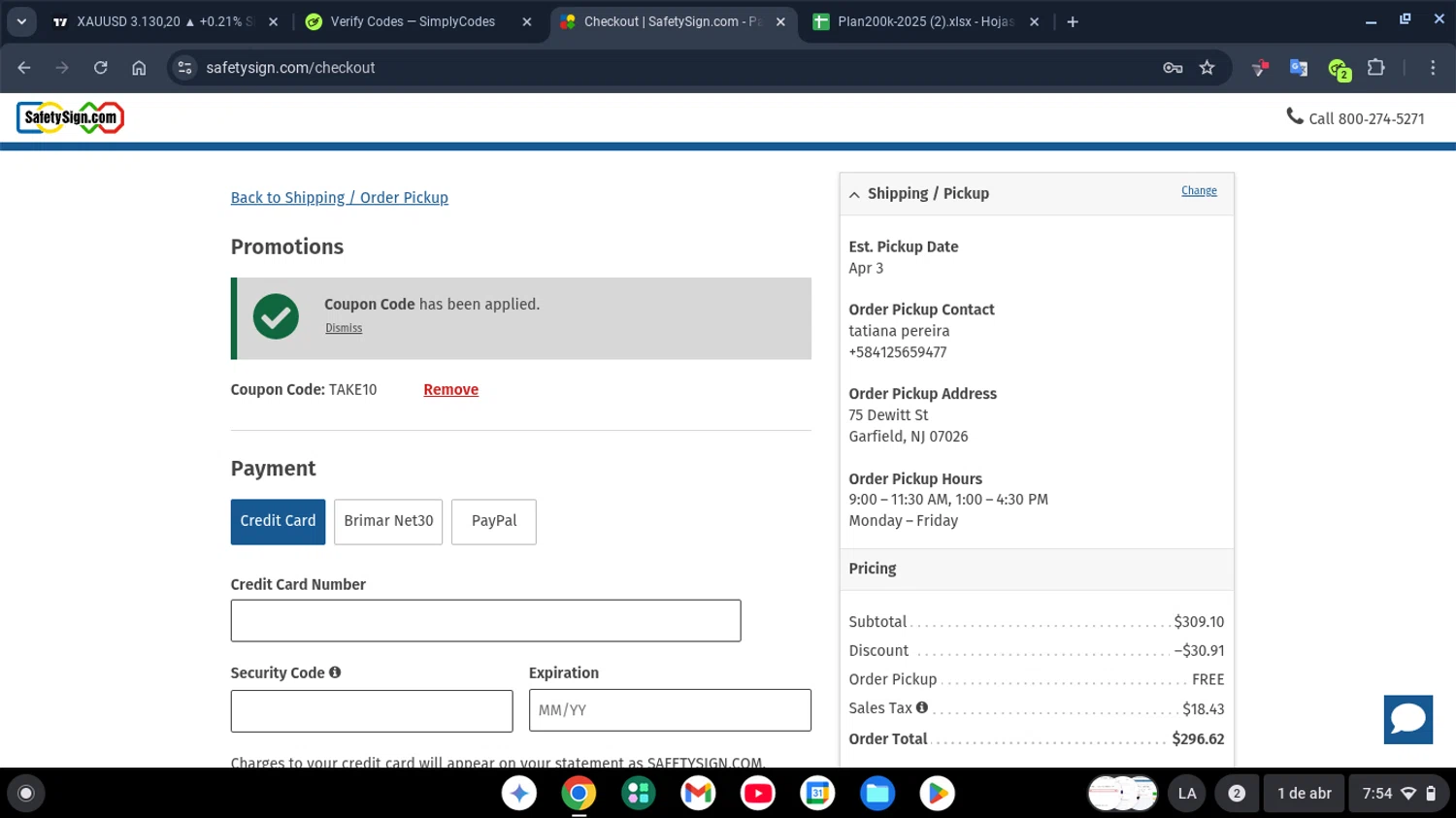
Task: Click the SafetySign.com logo
Action: pyautogui.click(x=70, y=117)
